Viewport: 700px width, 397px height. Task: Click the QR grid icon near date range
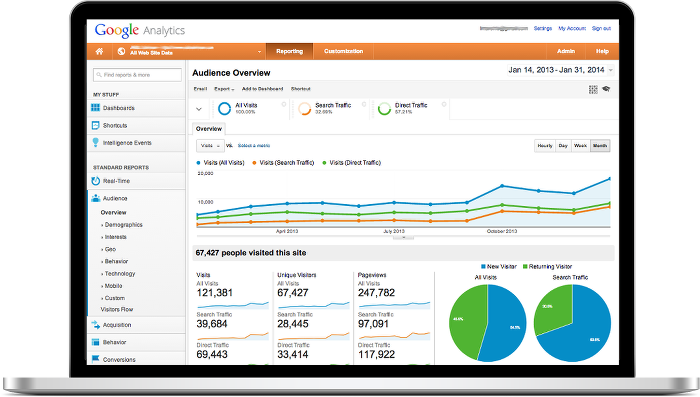[593, 89]
